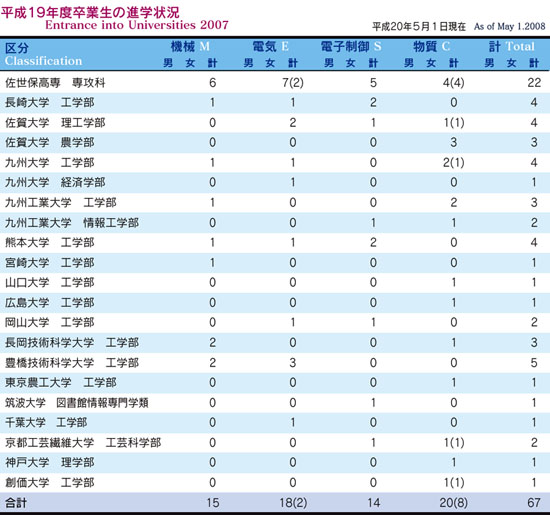Click 1(1) in 創価大学 row
Image resolution: width=550 pixels, height=515 pixels.
pyautogui.click(x=454, y=483)
